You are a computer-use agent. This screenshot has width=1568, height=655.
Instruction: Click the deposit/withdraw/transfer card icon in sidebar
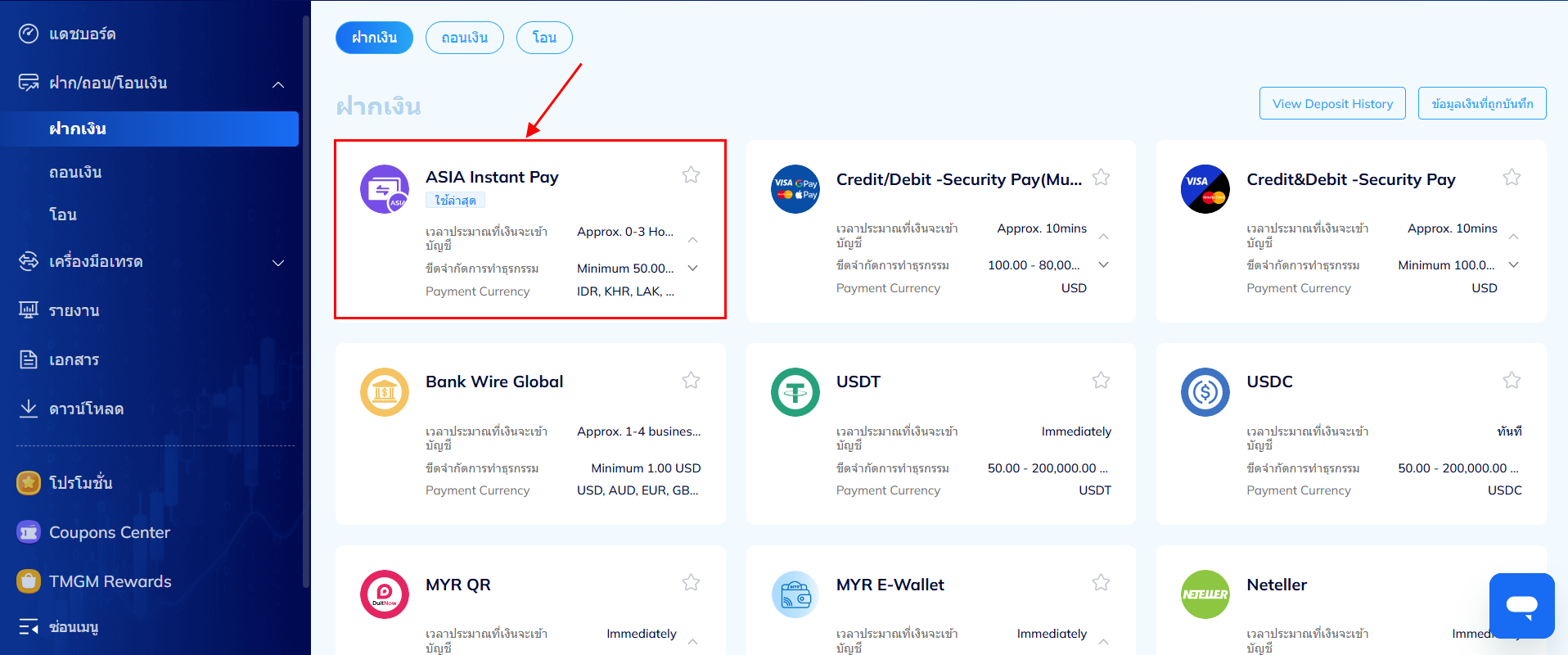[29, 83]
